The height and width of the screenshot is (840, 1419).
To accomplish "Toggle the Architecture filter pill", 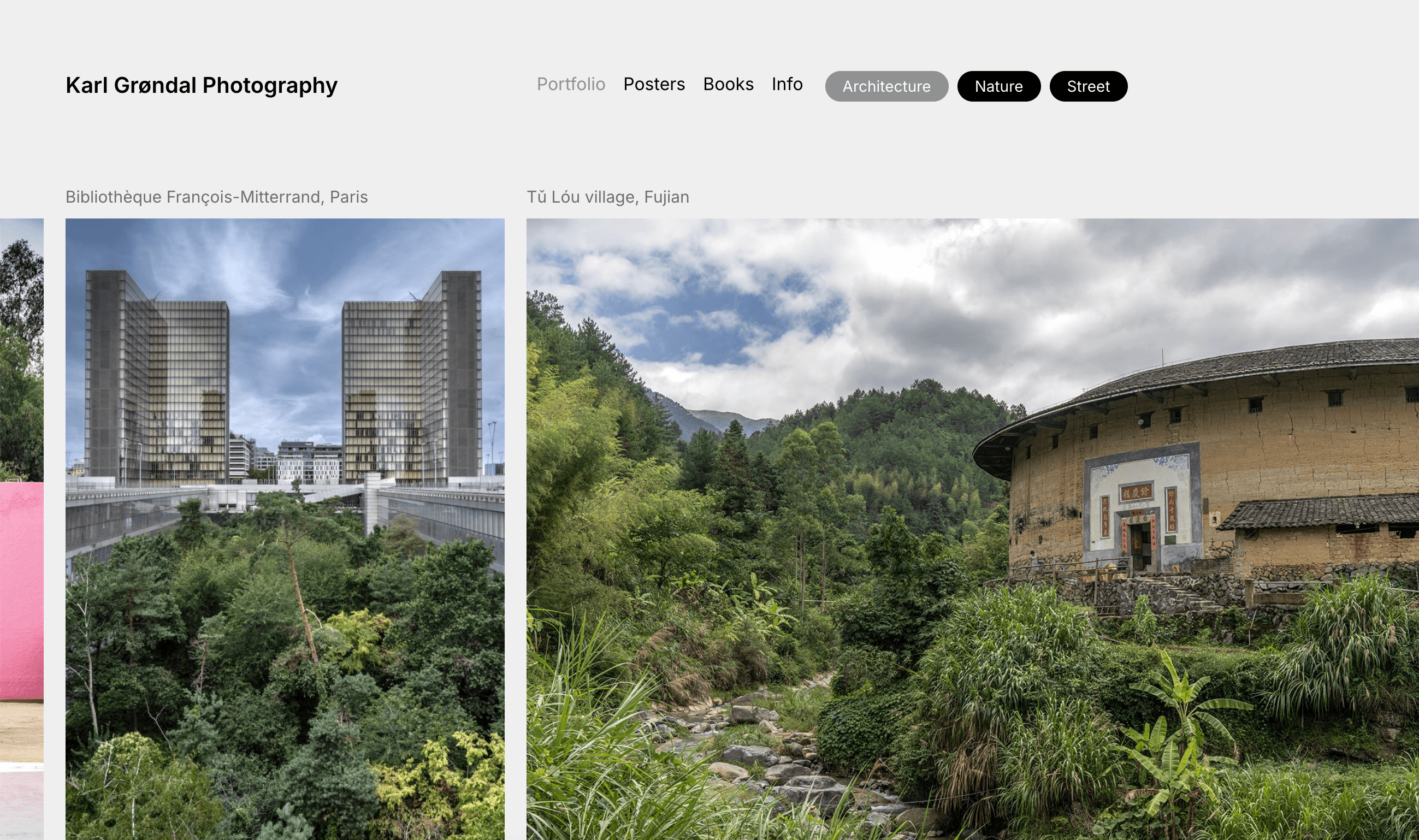I will pos(886,87).
